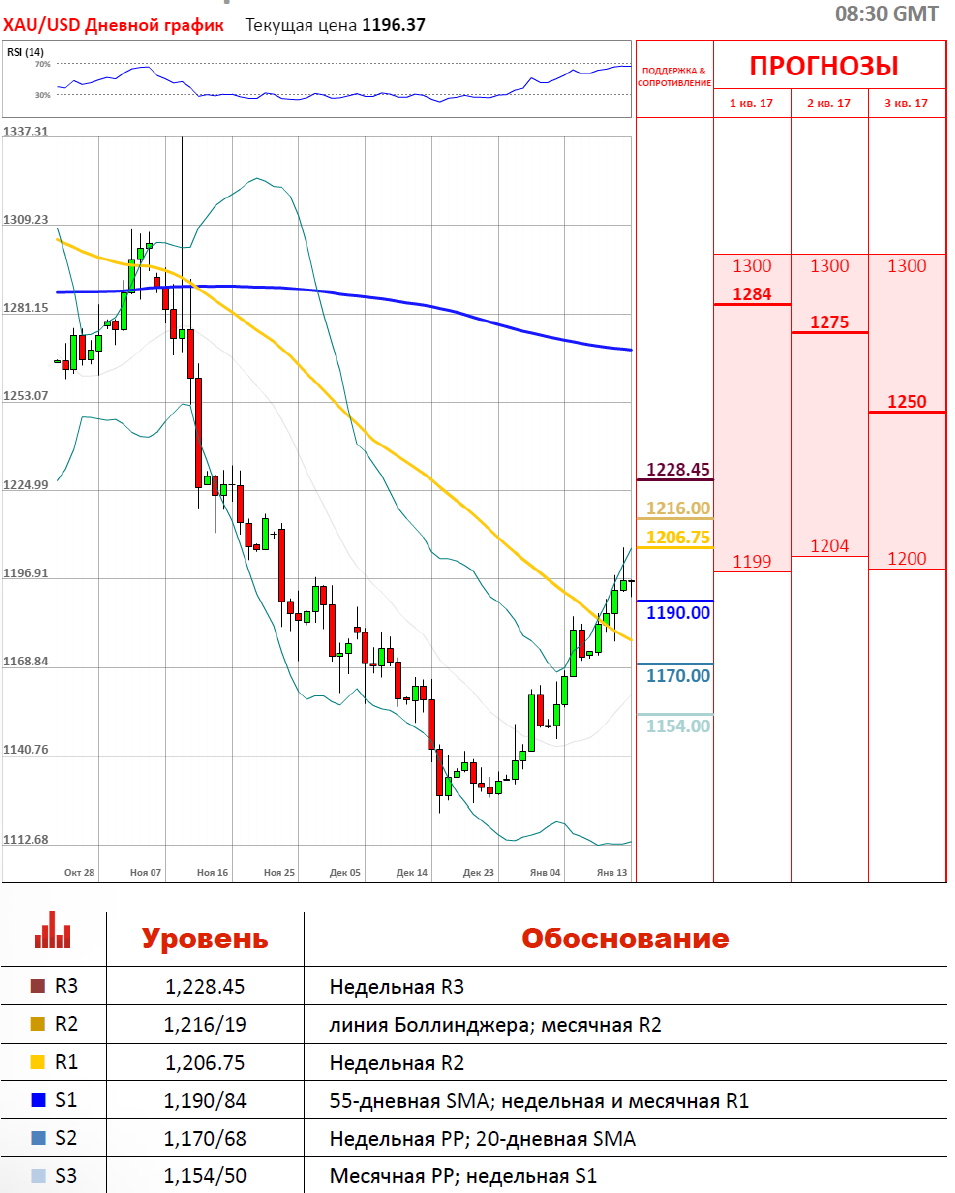Click the "ПРОГНОЗЫ" heading

[824, 66]
